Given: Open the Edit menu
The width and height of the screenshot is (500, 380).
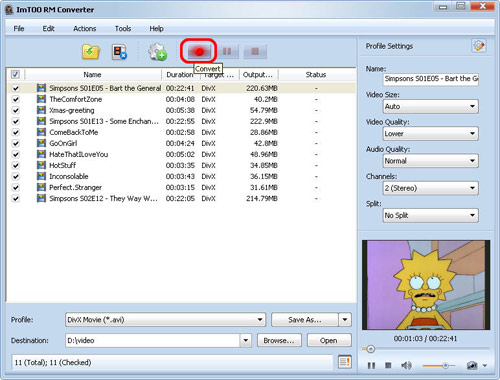Looking at the screenshot, I should tap(48, 29).
